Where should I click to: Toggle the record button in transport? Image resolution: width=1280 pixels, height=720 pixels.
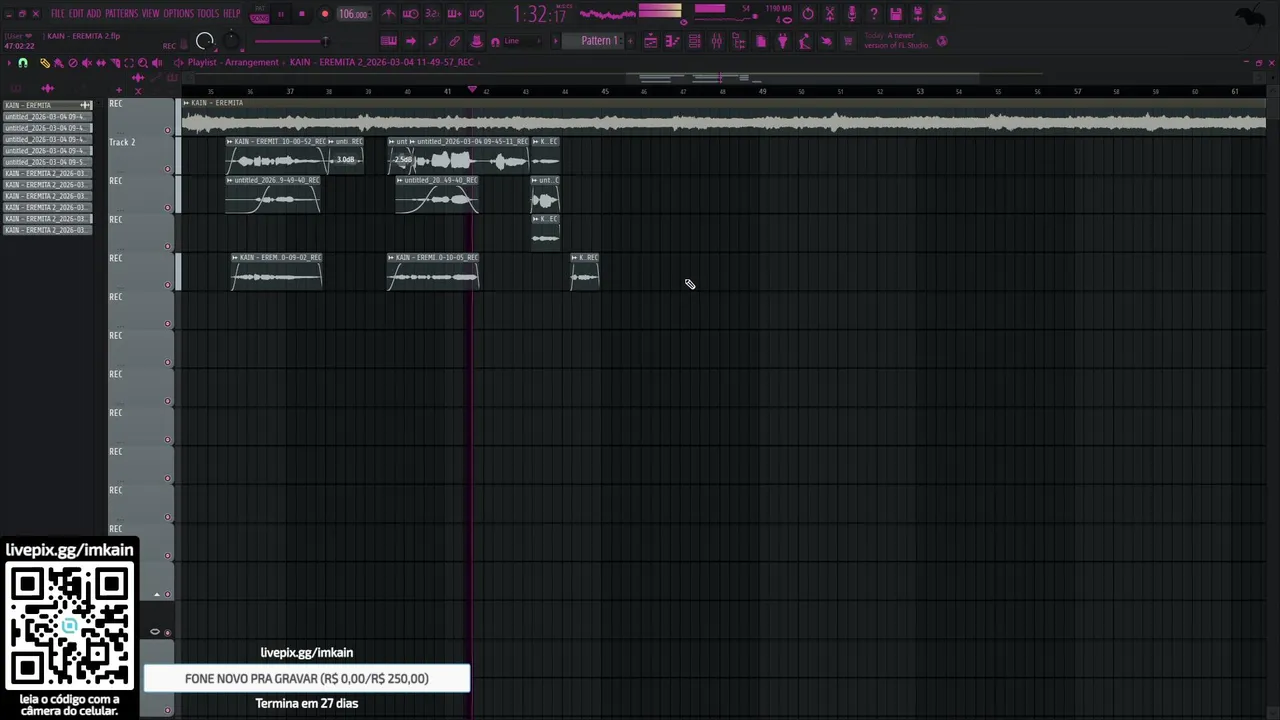tap(325, 14)
